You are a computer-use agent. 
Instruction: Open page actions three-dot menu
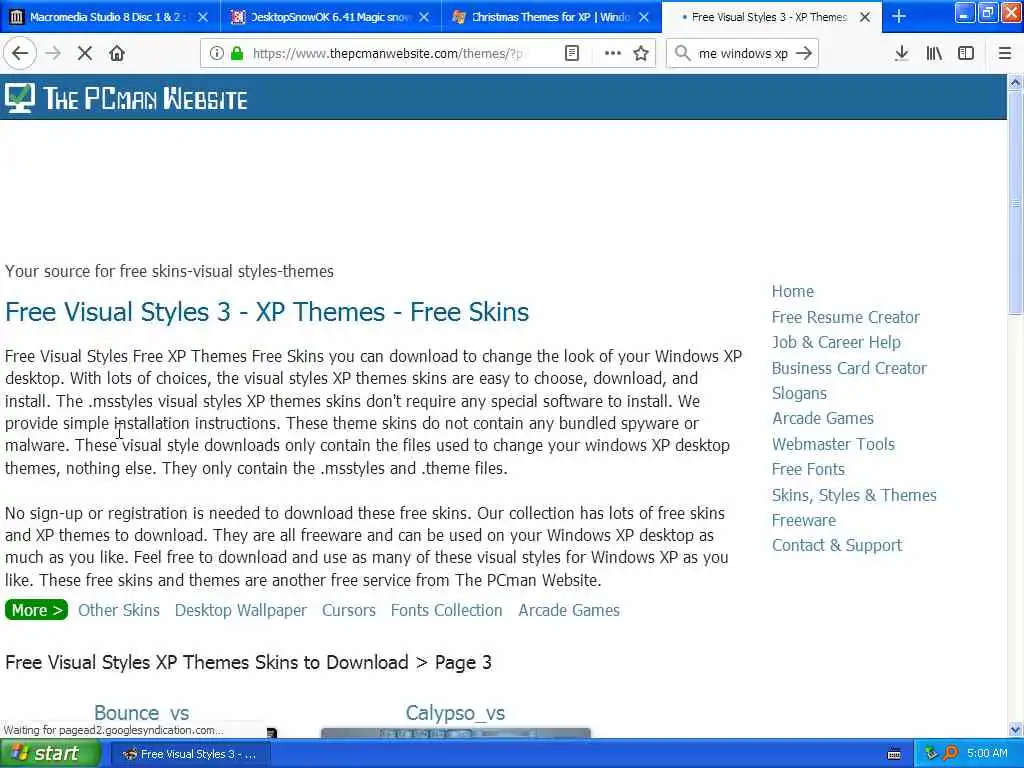tap(613, 54)
